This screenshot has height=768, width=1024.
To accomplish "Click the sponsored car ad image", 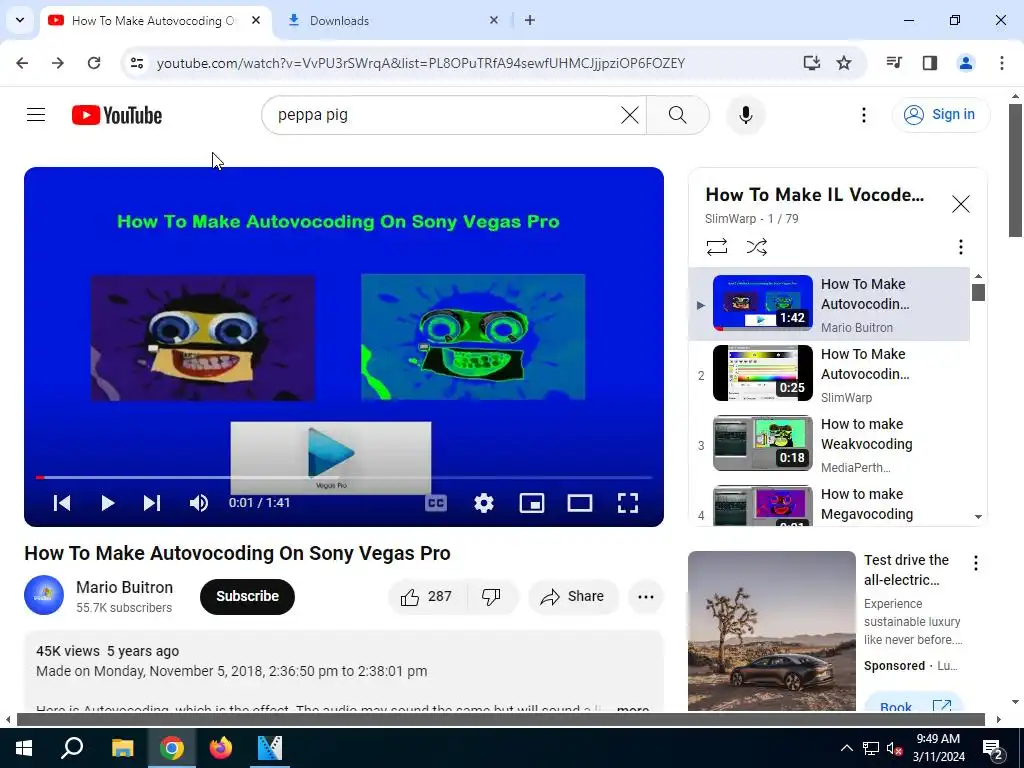I will [x=771, y=631].
